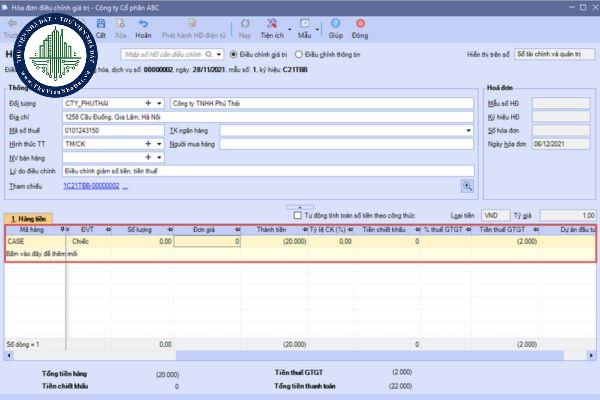This screenshot has width=600, height=400.
Task: Click the plus icon in Đối tượng field
Action: 148,102
